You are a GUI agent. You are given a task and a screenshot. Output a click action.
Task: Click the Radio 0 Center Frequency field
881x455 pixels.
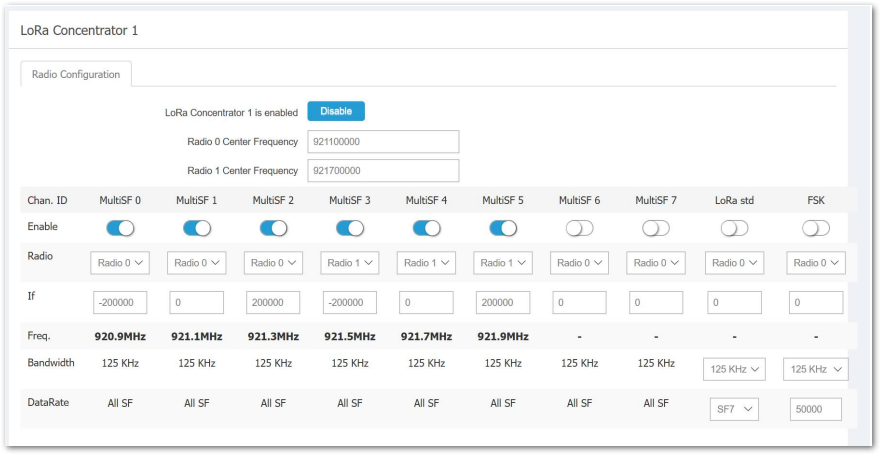383,141
